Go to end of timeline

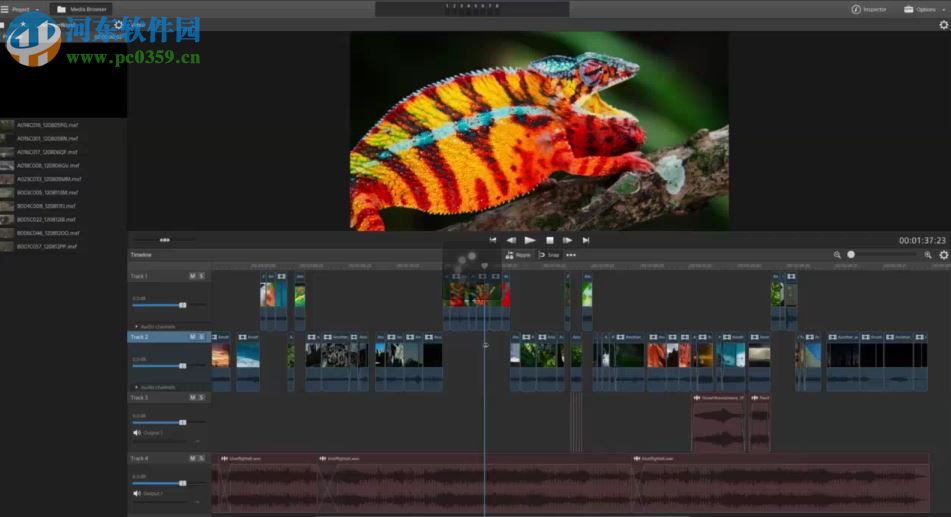586,240
